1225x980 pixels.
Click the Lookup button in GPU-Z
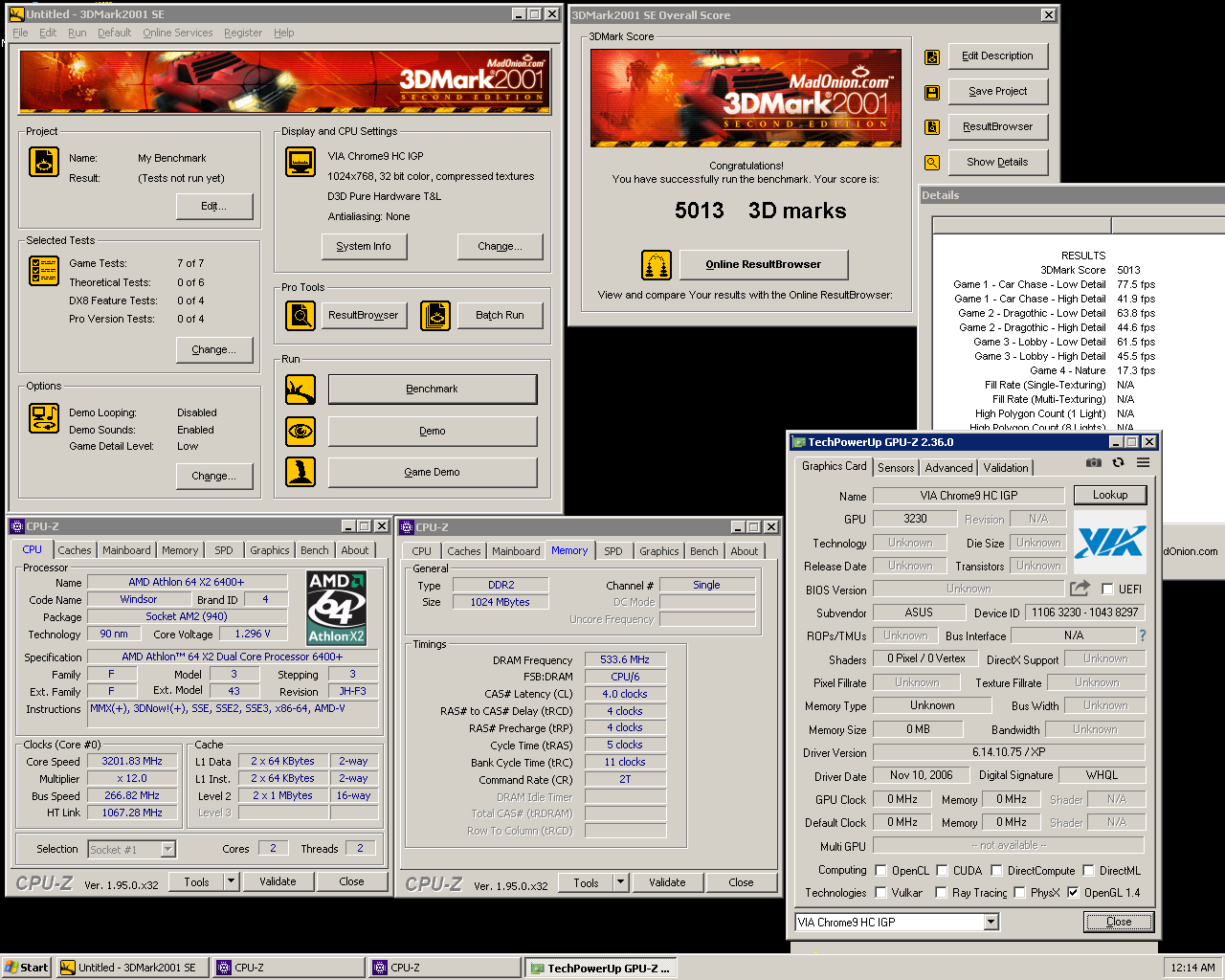[x=1110, y=495]
